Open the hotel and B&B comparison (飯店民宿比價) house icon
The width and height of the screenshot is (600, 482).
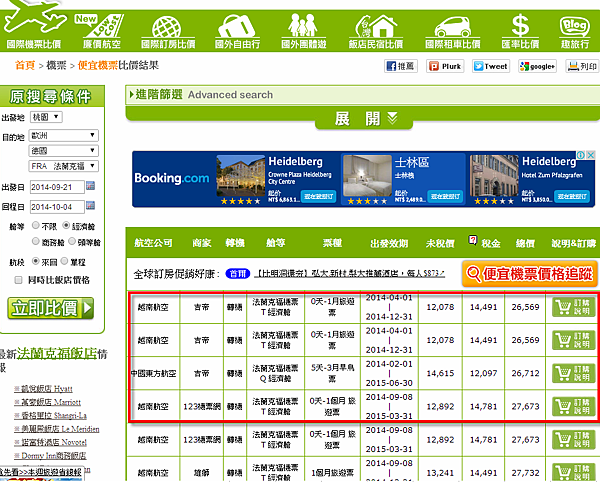click(375, 31)
